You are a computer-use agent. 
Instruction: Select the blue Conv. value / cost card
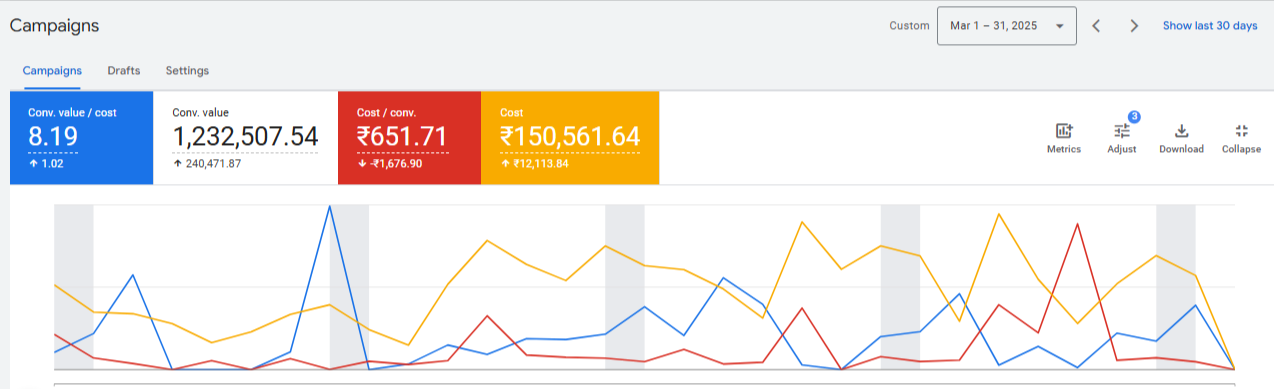[82, 138]
